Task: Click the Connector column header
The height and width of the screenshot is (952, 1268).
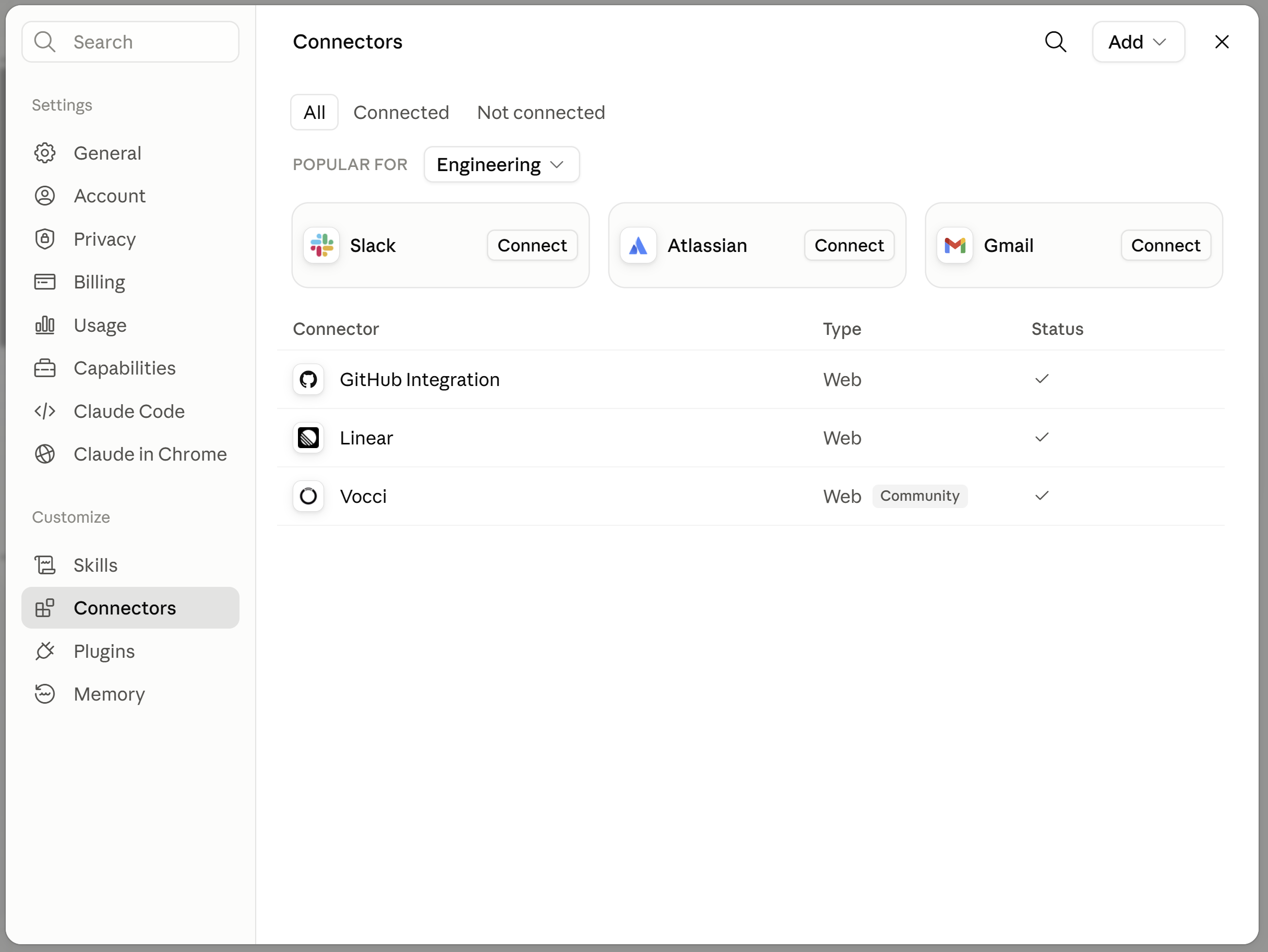Action: tap(336, 329)
